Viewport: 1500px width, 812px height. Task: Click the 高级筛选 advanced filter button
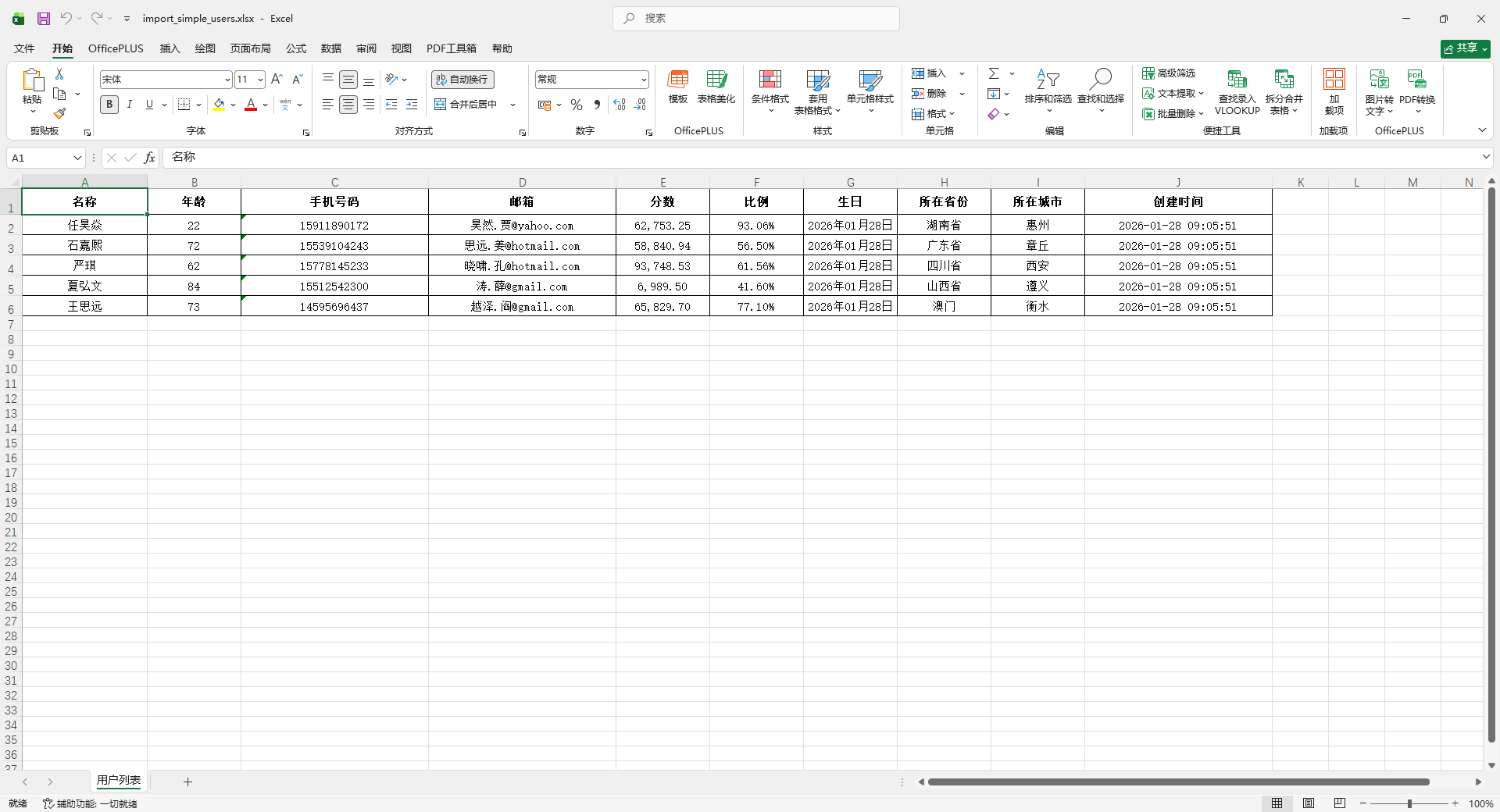(1169, 73)
